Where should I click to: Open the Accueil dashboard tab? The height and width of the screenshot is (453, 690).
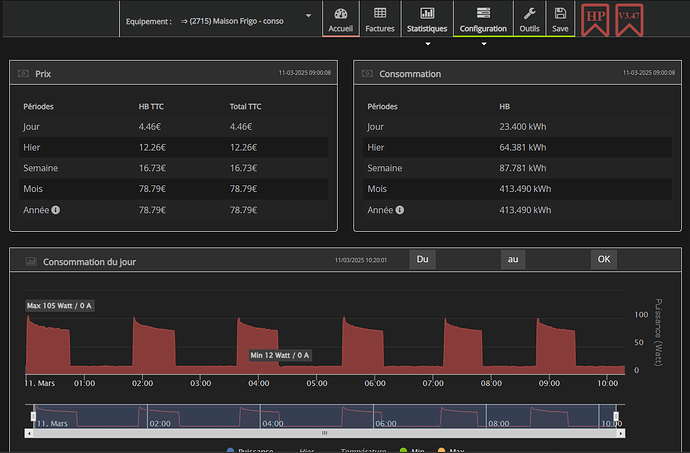pyautogui.click(x=341, y=20)
